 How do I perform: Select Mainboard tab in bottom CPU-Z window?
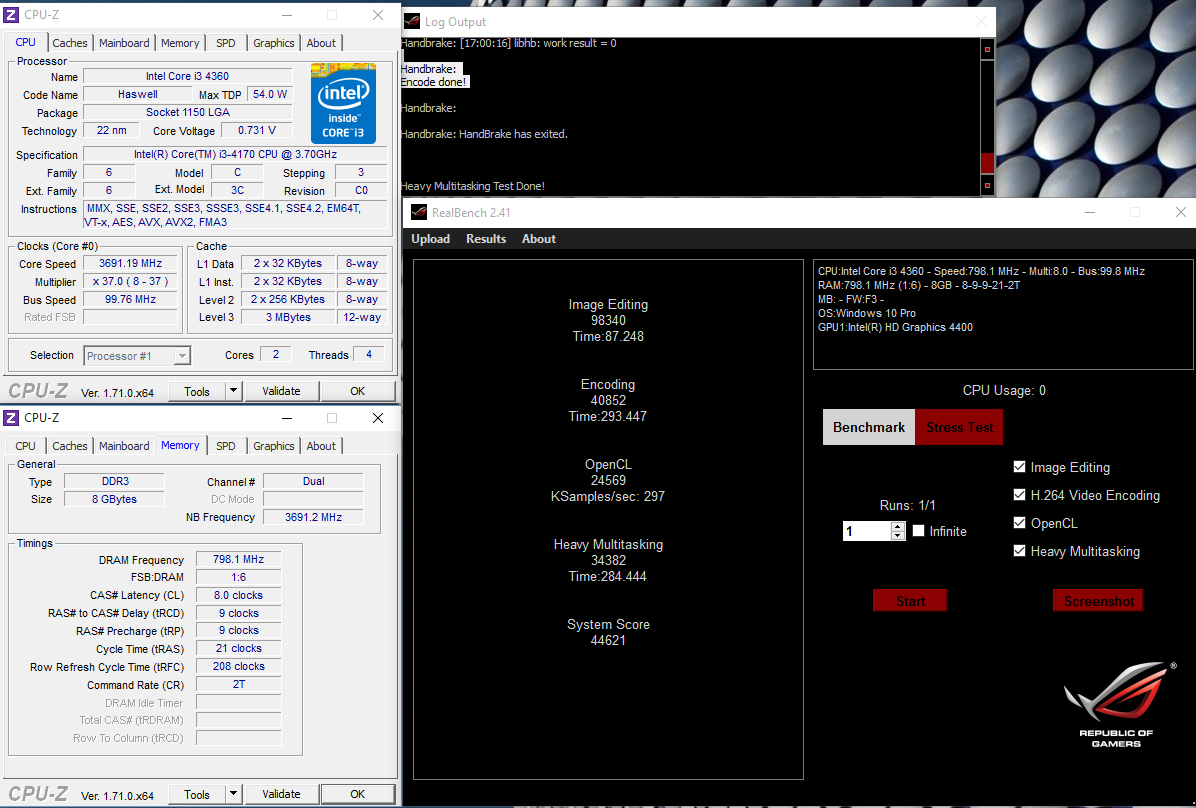[124, 446]
